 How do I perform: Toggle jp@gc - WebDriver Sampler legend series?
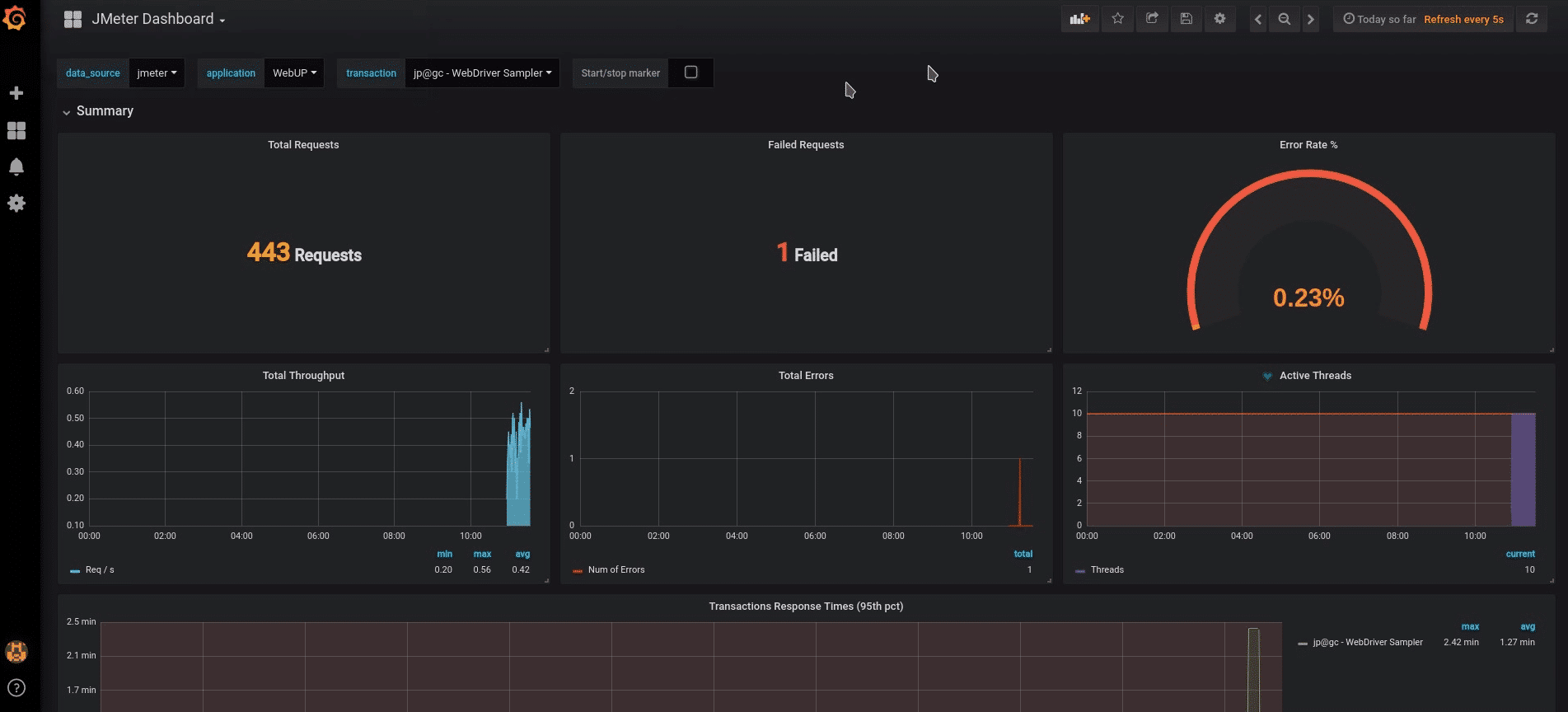click(1367, 642)
